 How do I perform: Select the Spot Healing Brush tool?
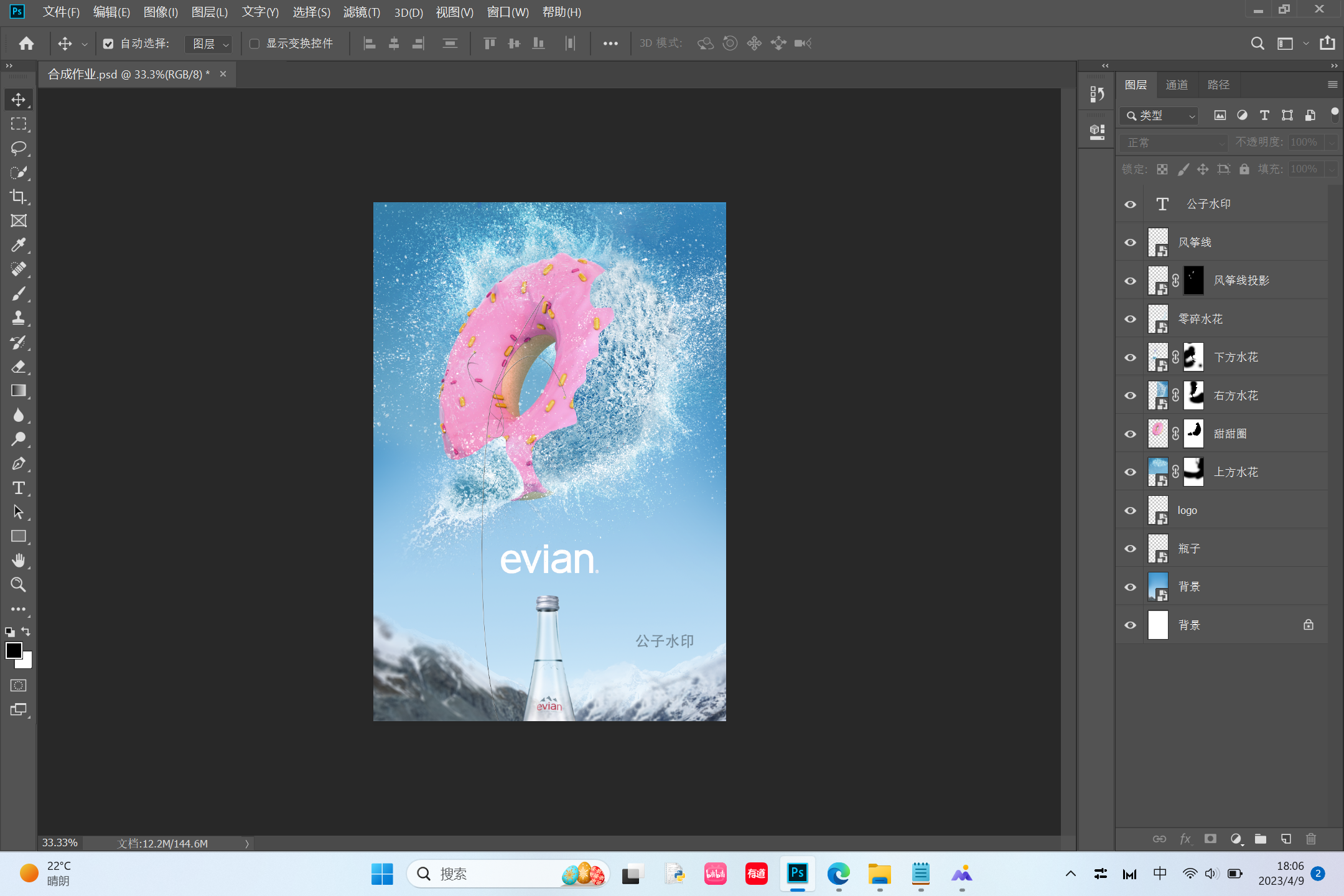tap(19, 269)
